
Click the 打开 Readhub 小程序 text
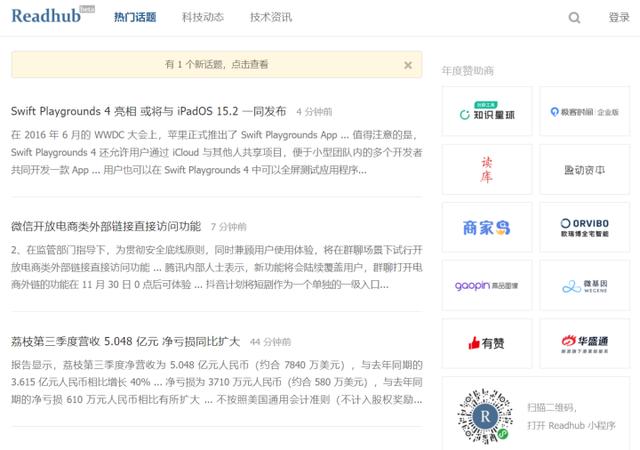pos(571,425)
